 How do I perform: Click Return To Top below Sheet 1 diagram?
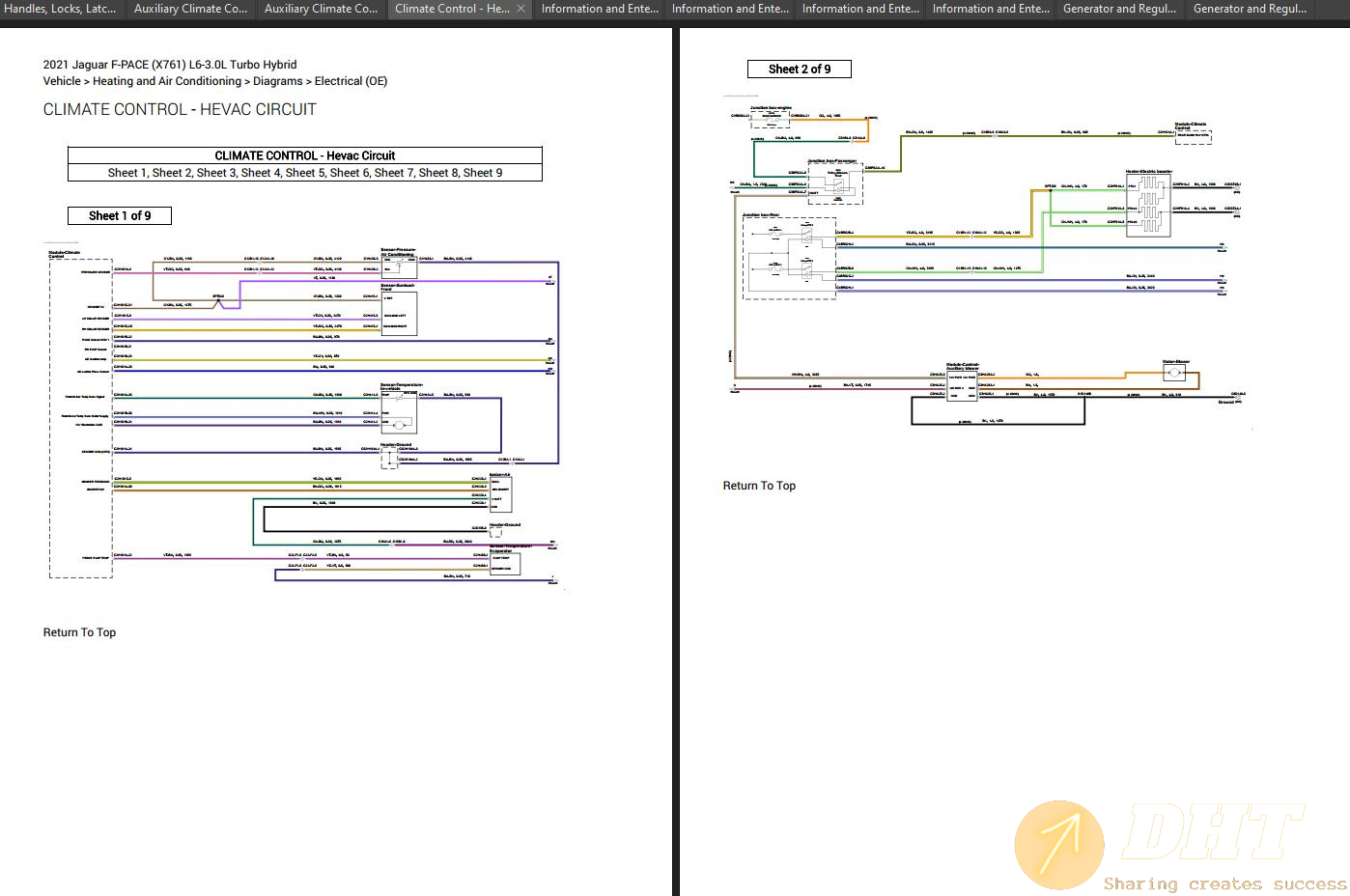tap(79, 632)
